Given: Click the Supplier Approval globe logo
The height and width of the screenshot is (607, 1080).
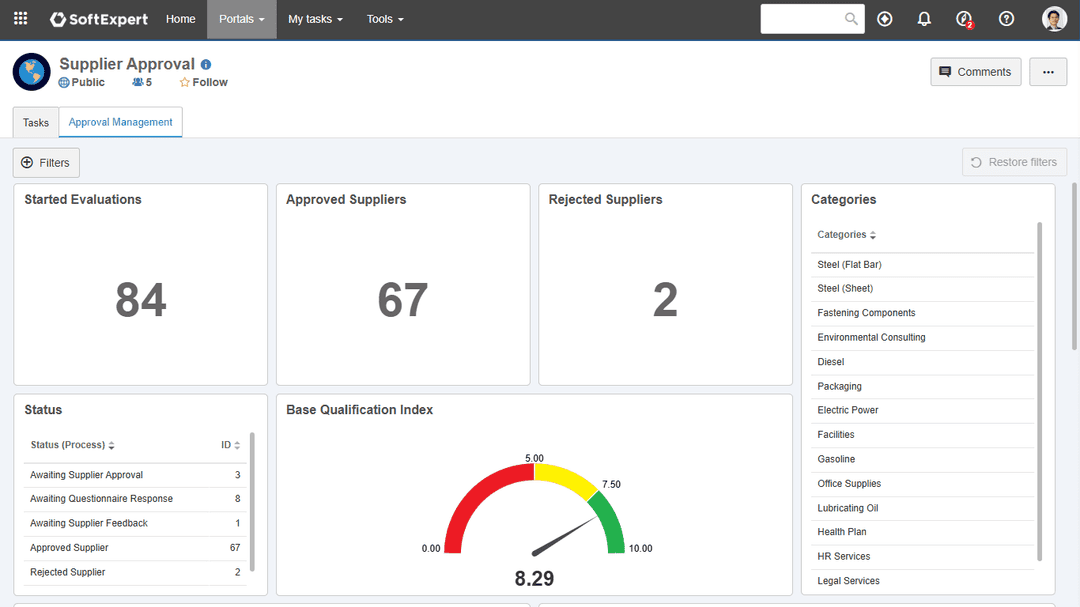Looking at the screenshot, I should pyautogui.click(x=32, y=72).
